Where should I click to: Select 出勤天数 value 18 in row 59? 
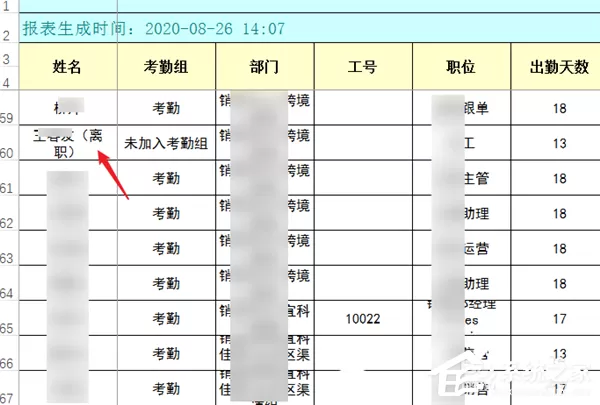[556, 108]
